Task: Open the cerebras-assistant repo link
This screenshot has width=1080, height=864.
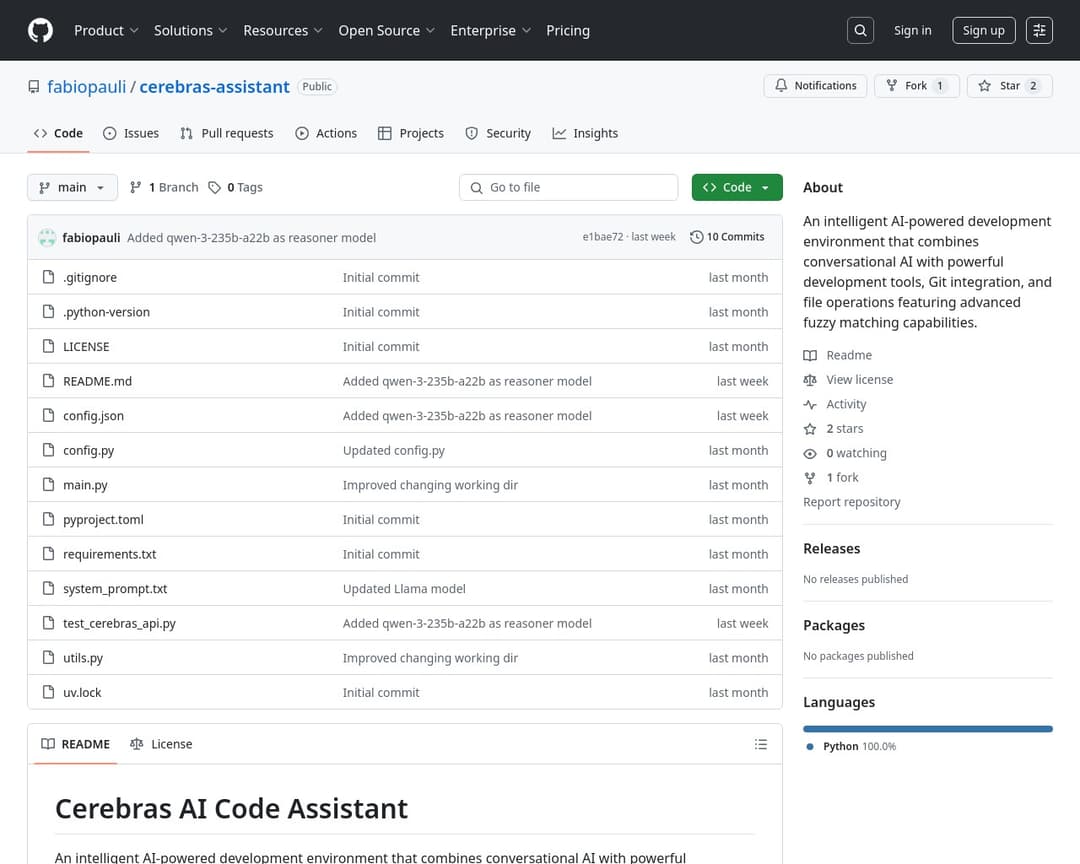Action: tap(214, 87)
